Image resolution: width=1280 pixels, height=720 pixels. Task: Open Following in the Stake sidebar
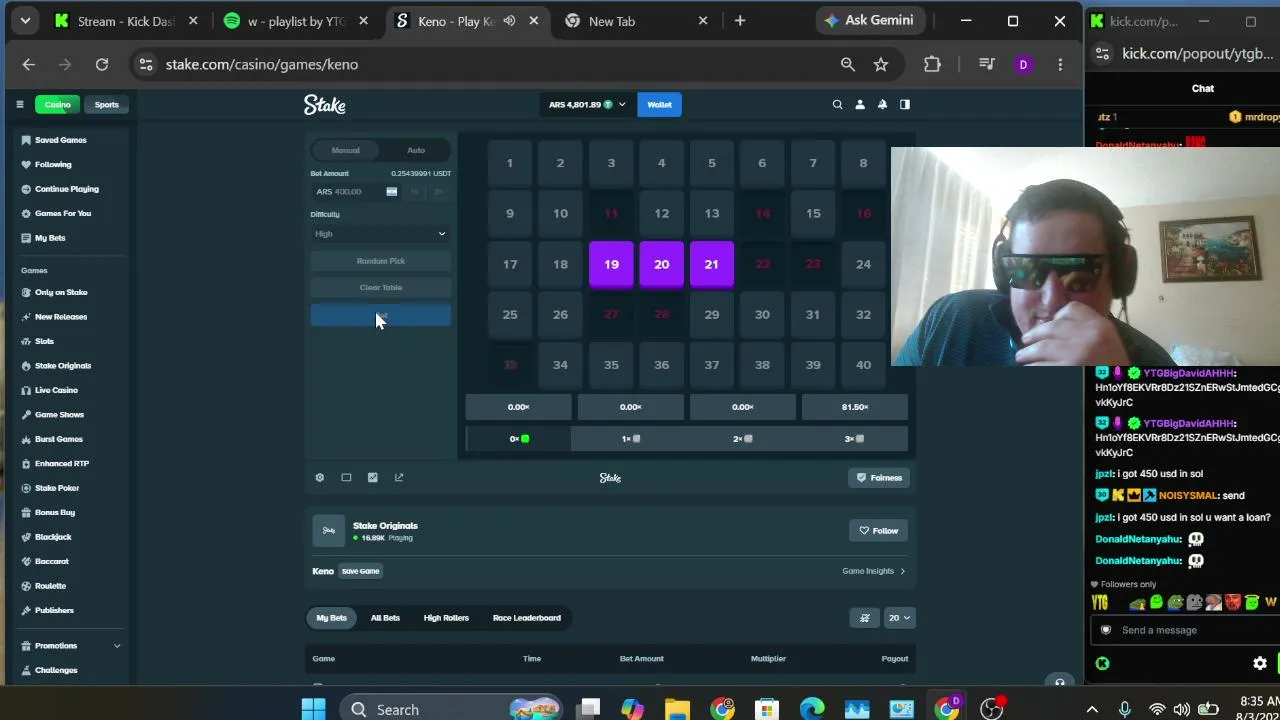click(x=53, y=164)
